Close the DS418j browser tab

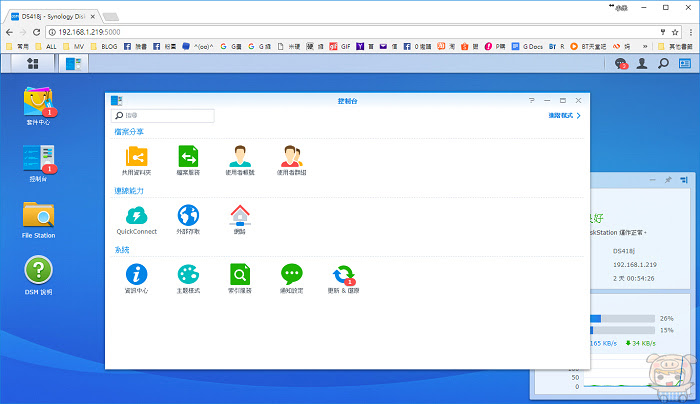tap(92, 17)
